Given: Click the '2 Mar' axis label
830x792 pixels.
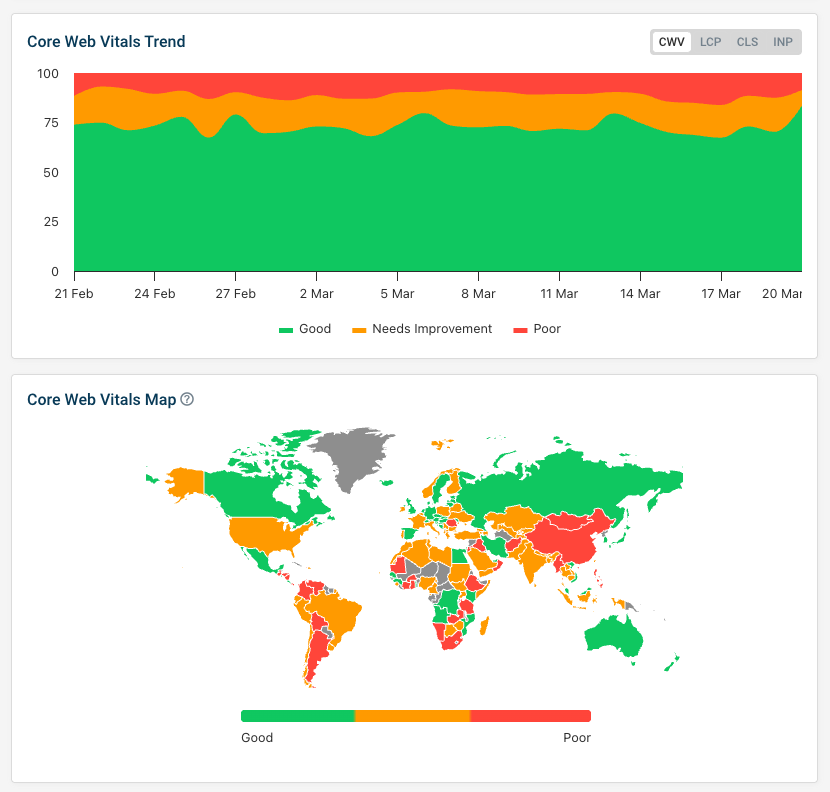Looking at the screenshot, I should (x=317, y=294).
